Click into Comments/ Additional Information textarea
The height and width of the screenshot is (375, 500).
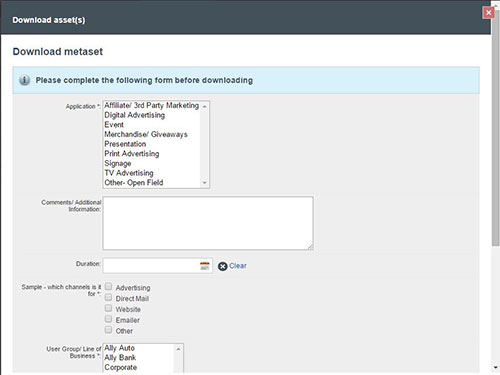tap(208, 223)
